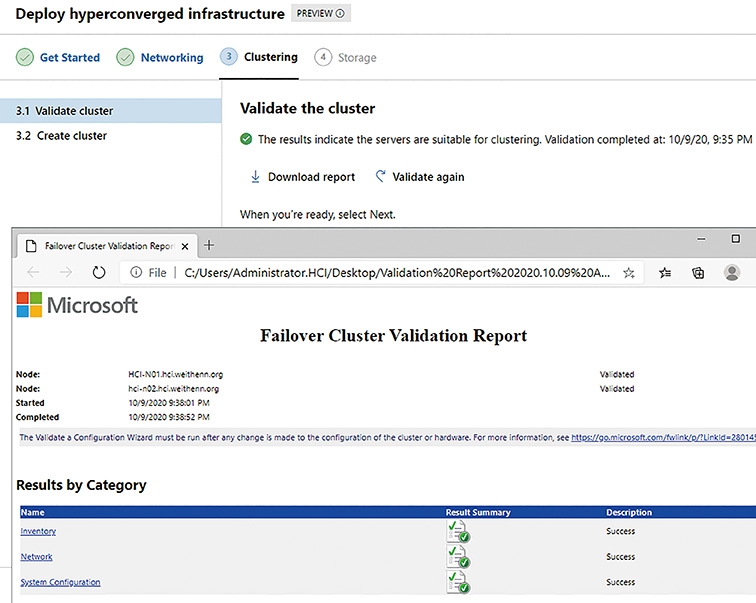
Task: Click the browser address bar URL
Action: (x=397, y=273)
